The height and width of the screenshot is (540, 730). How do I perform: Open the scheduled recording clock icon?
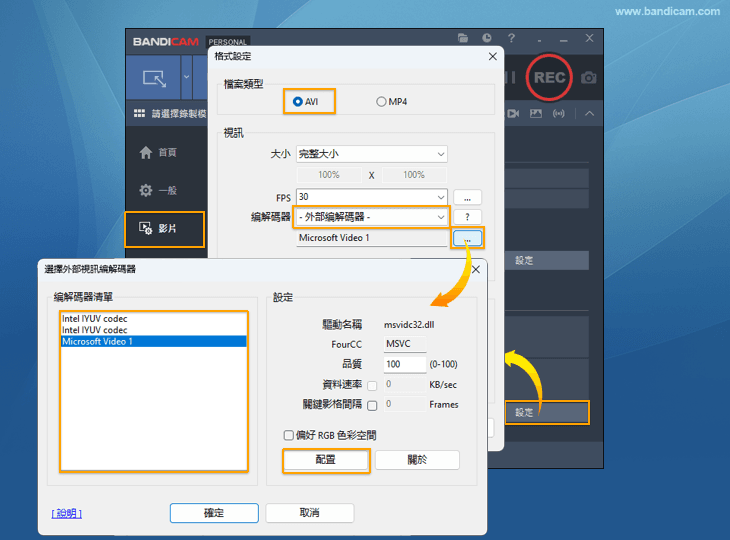[487, 38]
